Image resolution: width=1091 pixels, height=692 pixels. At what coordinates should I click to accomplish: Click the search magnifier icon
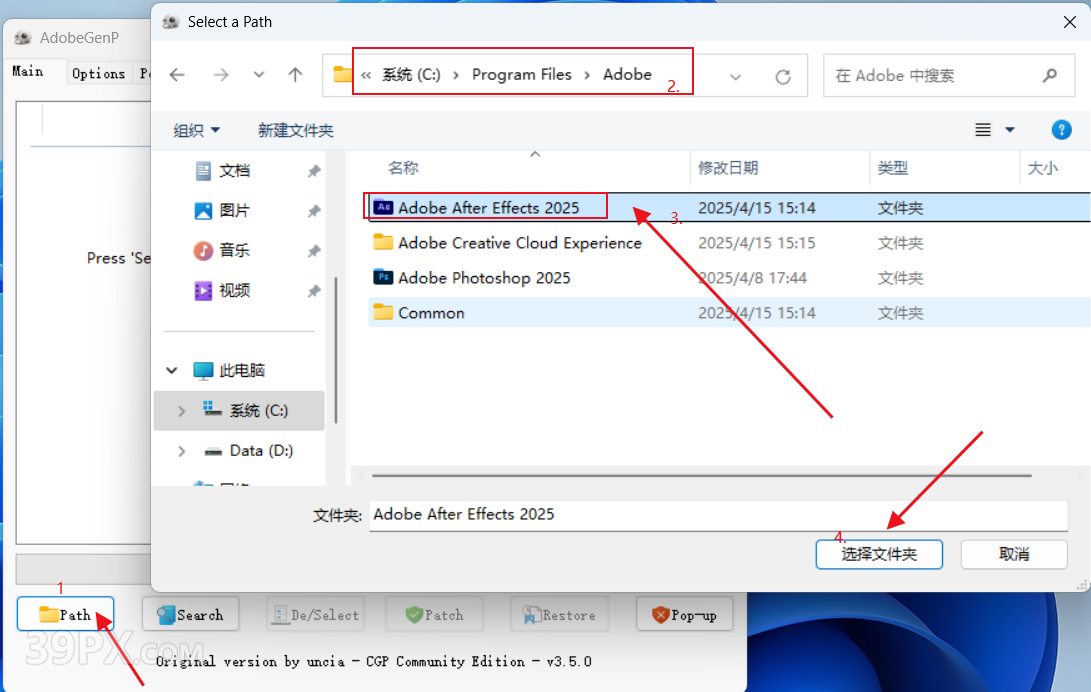(x=1049, y=75)
